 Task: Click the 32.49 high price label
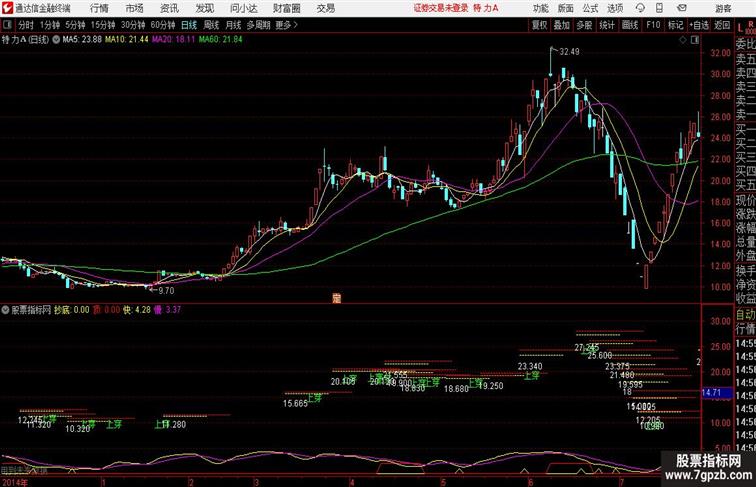tap(569, 52)
